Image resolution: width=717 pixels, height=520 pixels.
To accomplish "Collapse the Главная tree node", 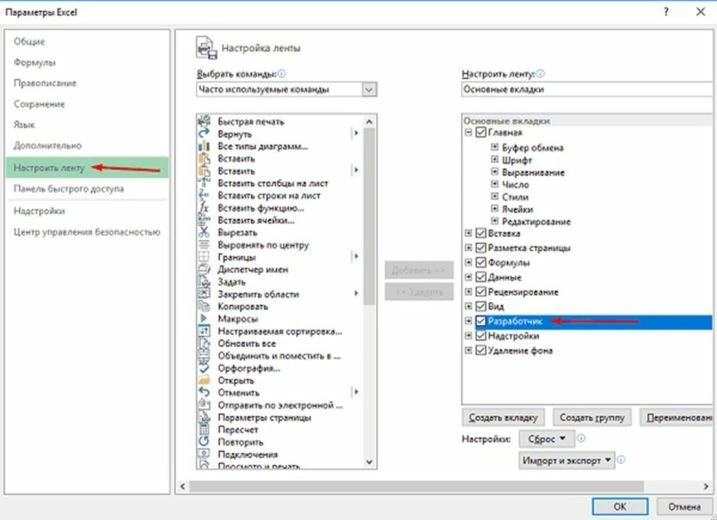I will [468, 133].
